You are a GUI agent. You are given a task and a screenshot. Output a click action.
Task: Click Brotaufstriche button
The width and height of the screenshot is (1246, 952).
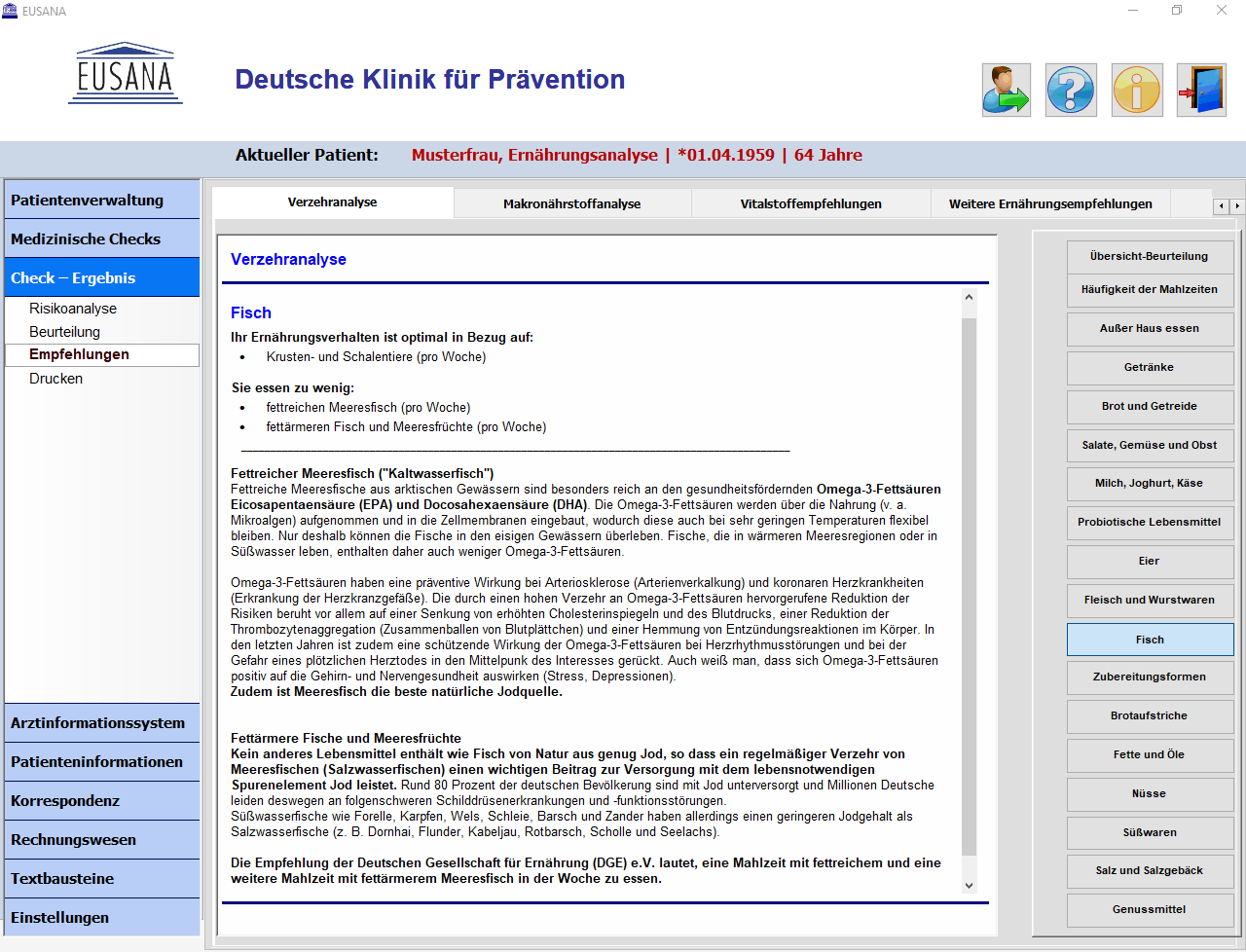pos(1150,715)
